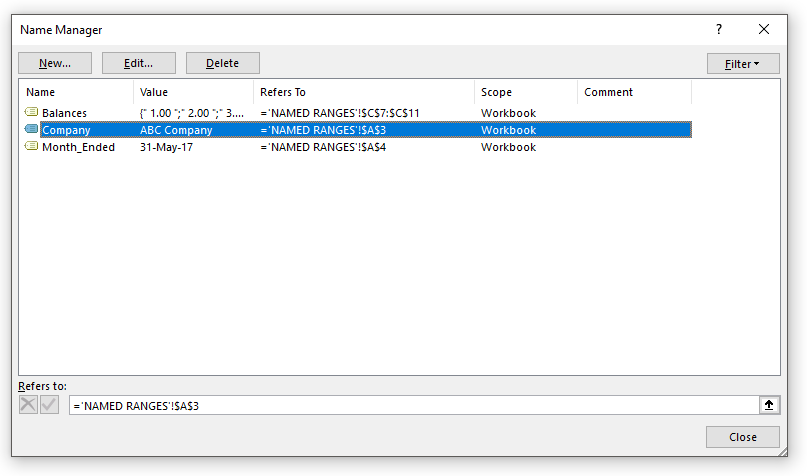Click the ABC Company value cell
This screenshot has height=476, width=807.
point(176,130)
